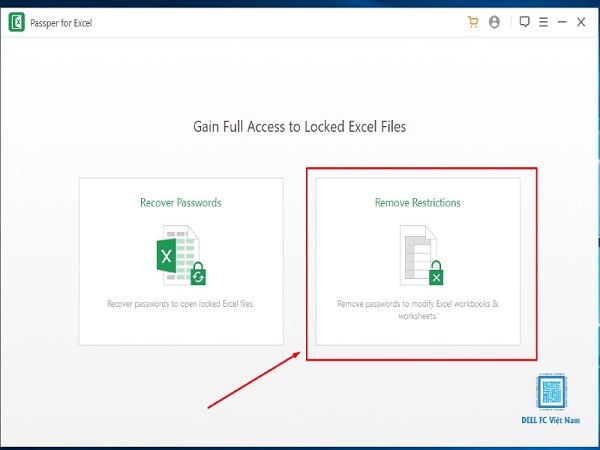600x450 pixels.
Task: Select the Recover Passwords heading
Action: (x=181, y=202)
